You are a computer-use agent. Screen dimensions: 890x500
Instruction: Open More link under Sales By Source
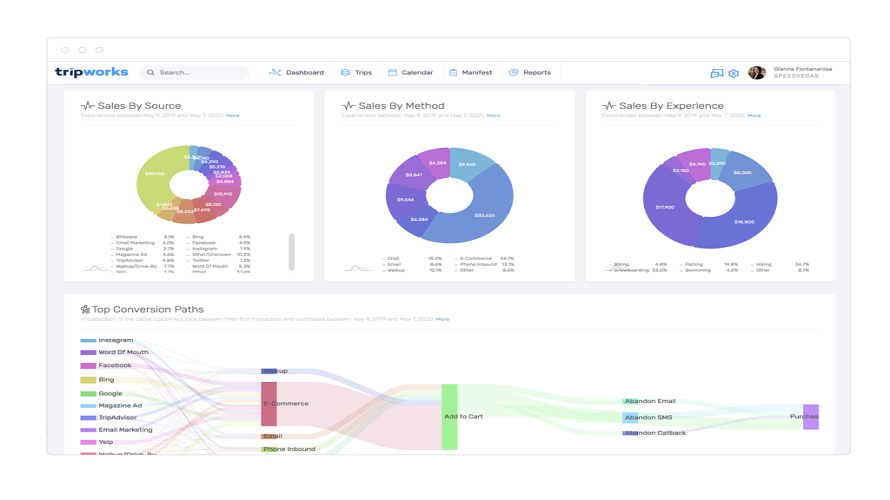(233, 115)
